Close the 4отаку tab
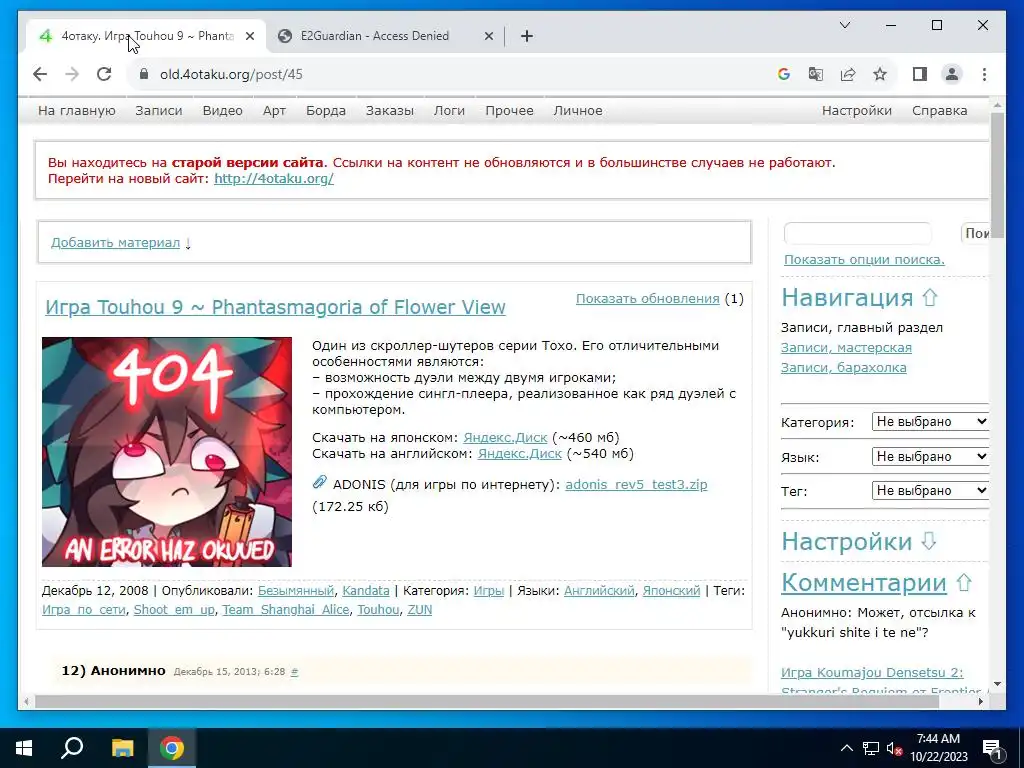 pos(249,36)
